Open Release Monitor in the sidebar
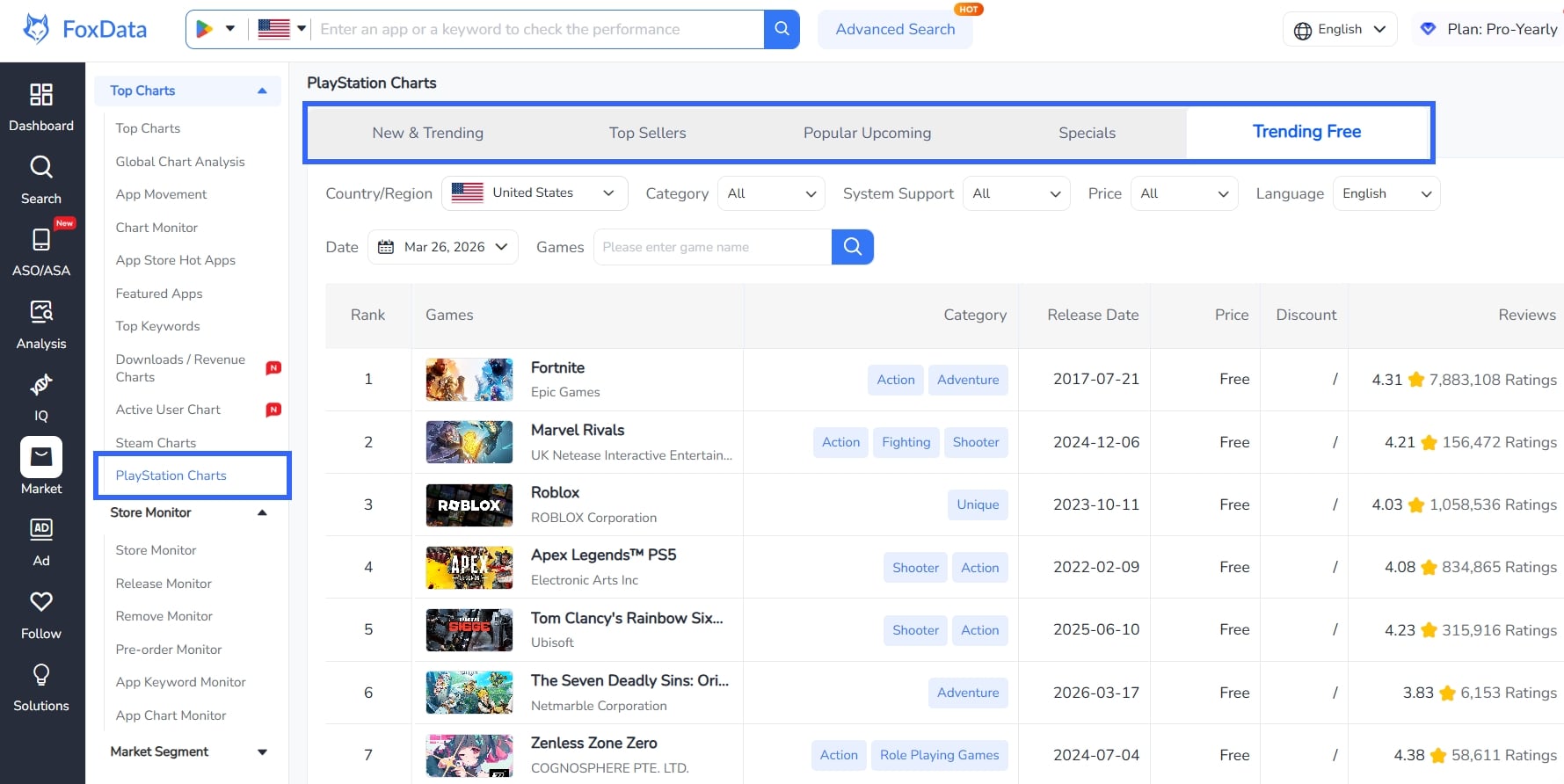Viewport: 1564px width, 784px height. (x=164, y=583)
